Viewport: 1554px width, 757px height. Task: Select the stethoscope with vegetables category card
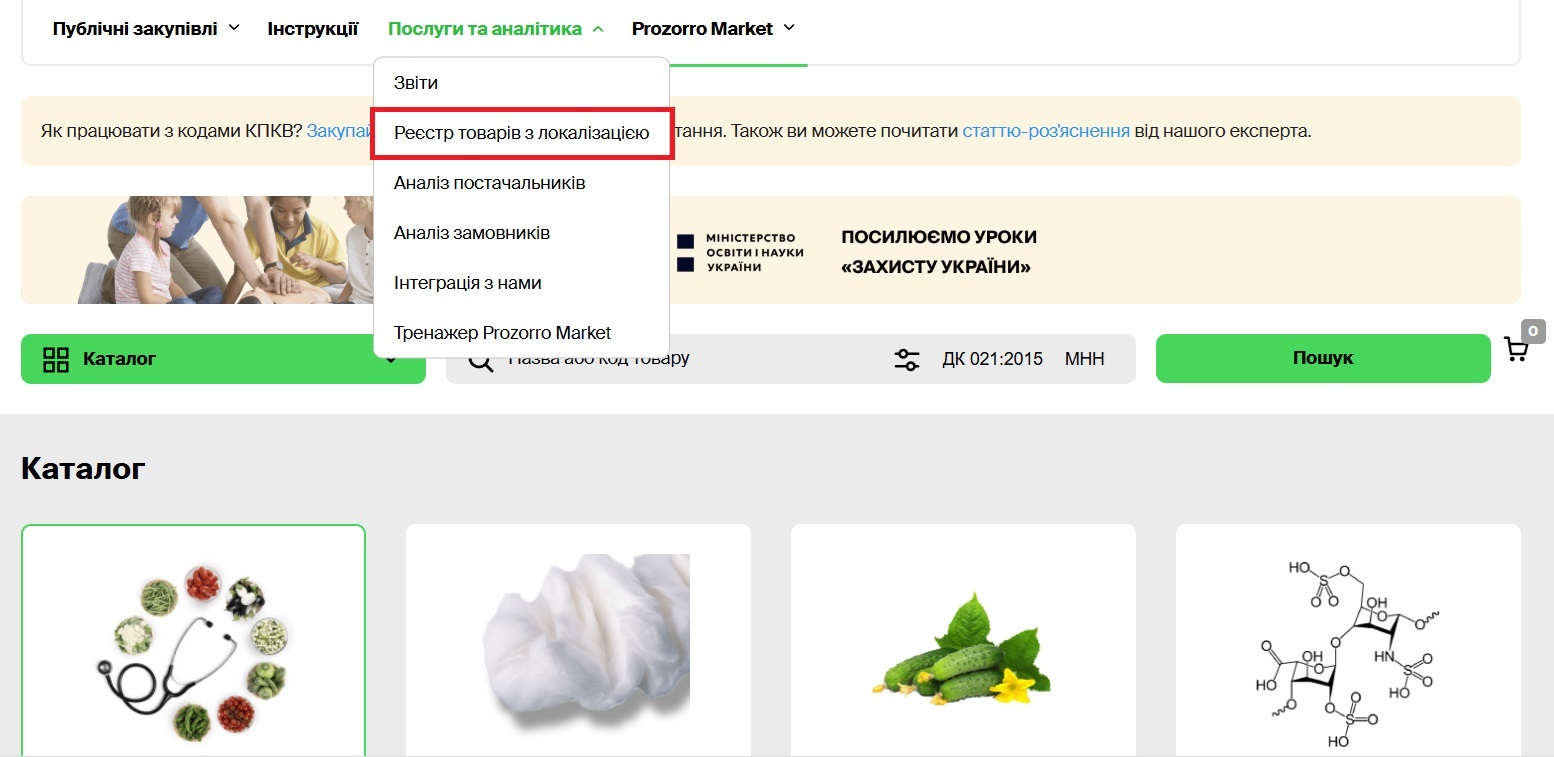pyautogui.click(x=193, y=640)
